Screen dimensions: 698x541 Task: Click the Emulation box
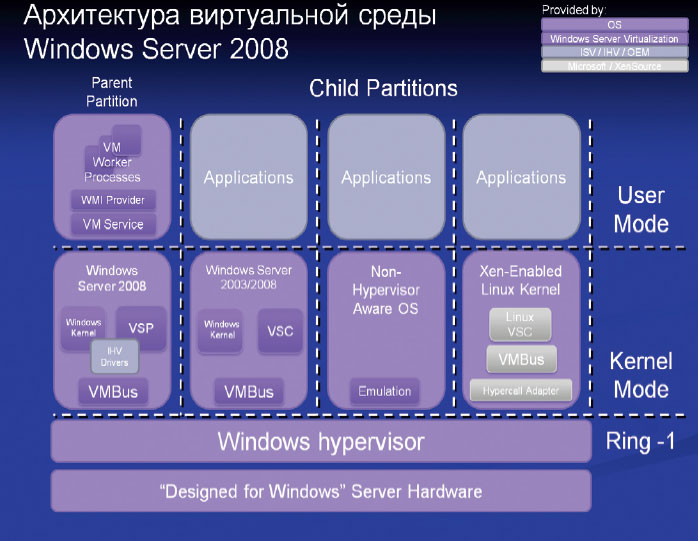point(384,391)
